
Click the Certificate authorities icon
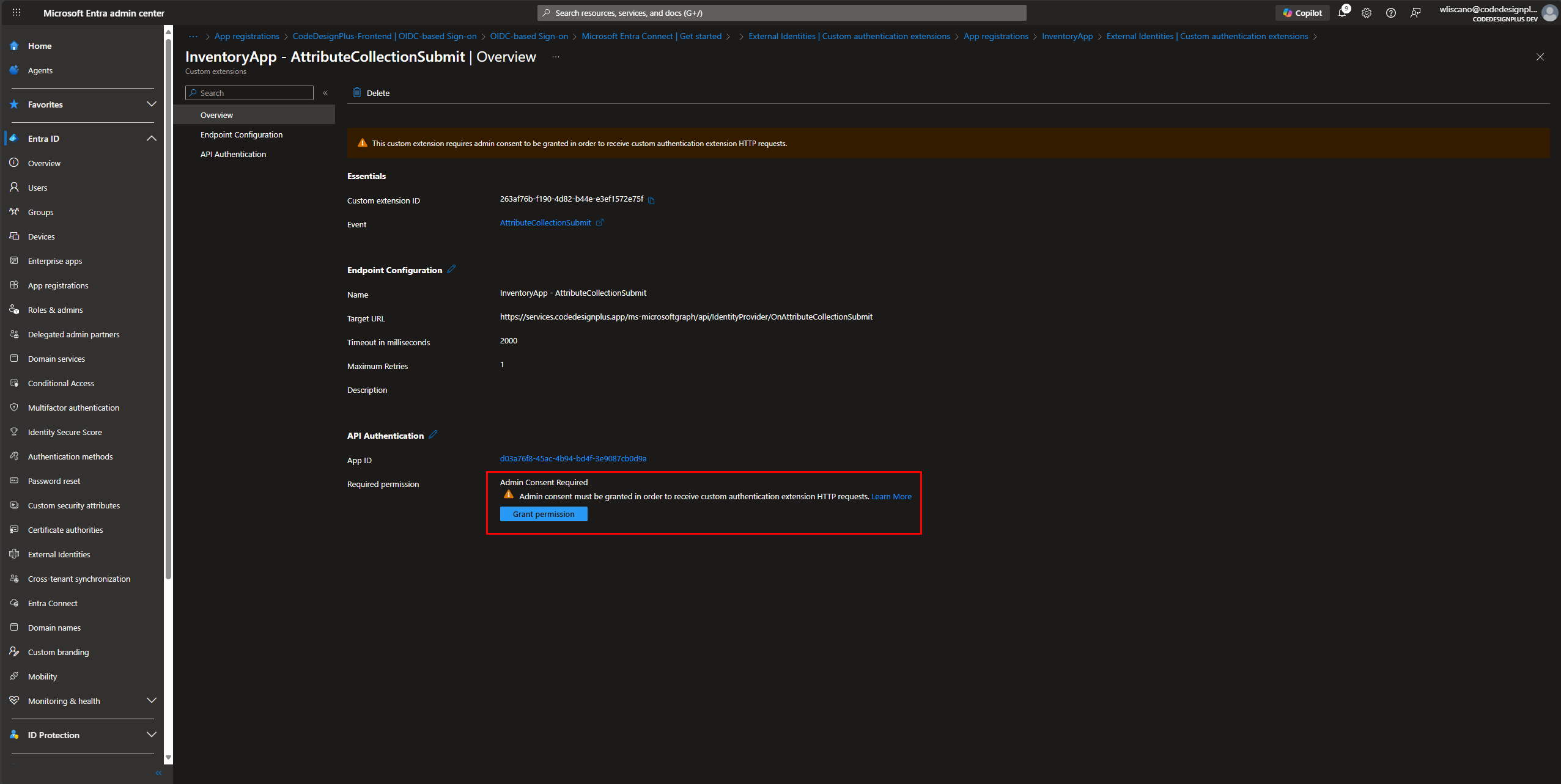tap(14, 529)
